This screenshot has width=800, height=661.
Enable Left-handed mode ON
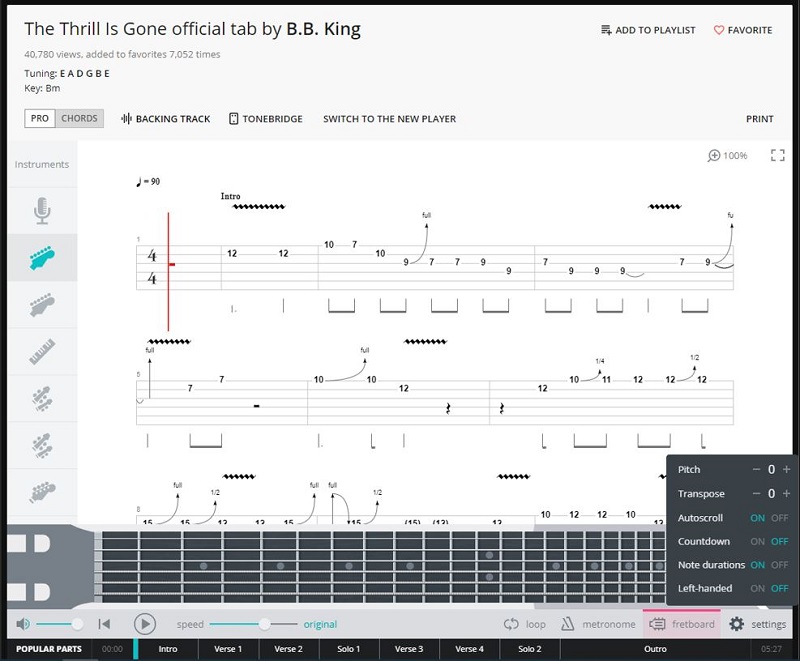[x=757, y=588]
